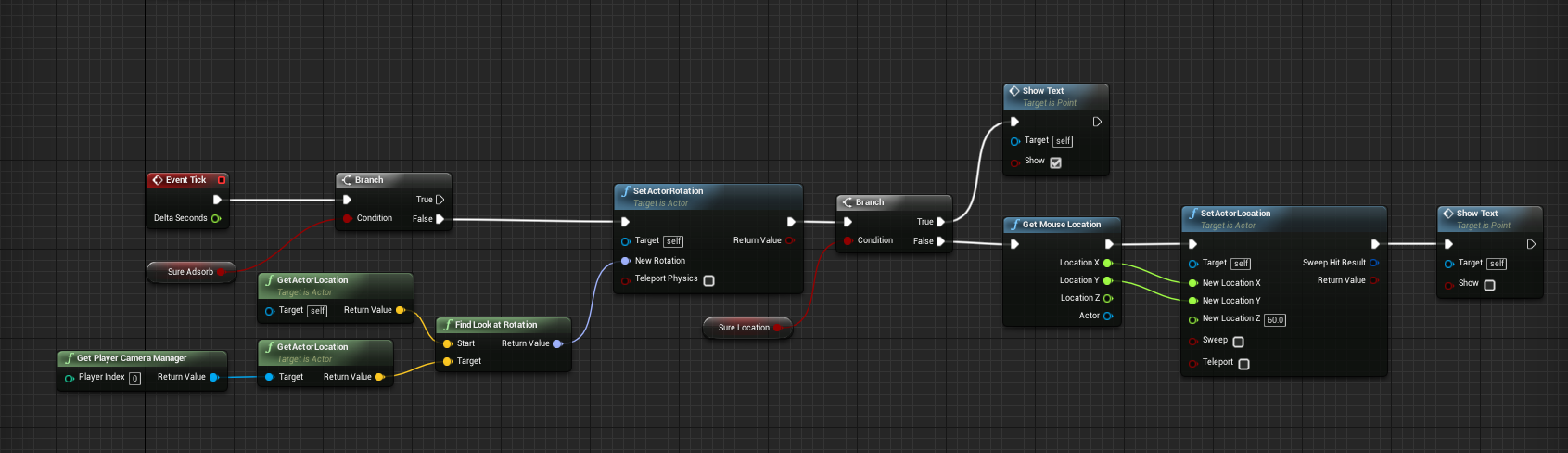
Task: Toggle the Teleport checkbox in SetActorLocation
Action: 1244,364
